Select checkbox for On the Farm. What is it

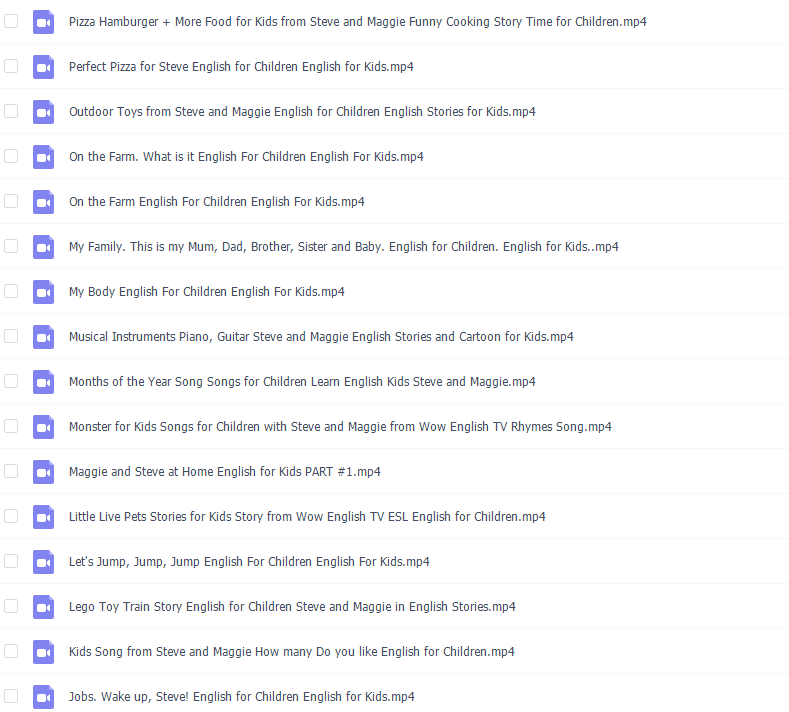pyautogui.click(x=11, y=156)
